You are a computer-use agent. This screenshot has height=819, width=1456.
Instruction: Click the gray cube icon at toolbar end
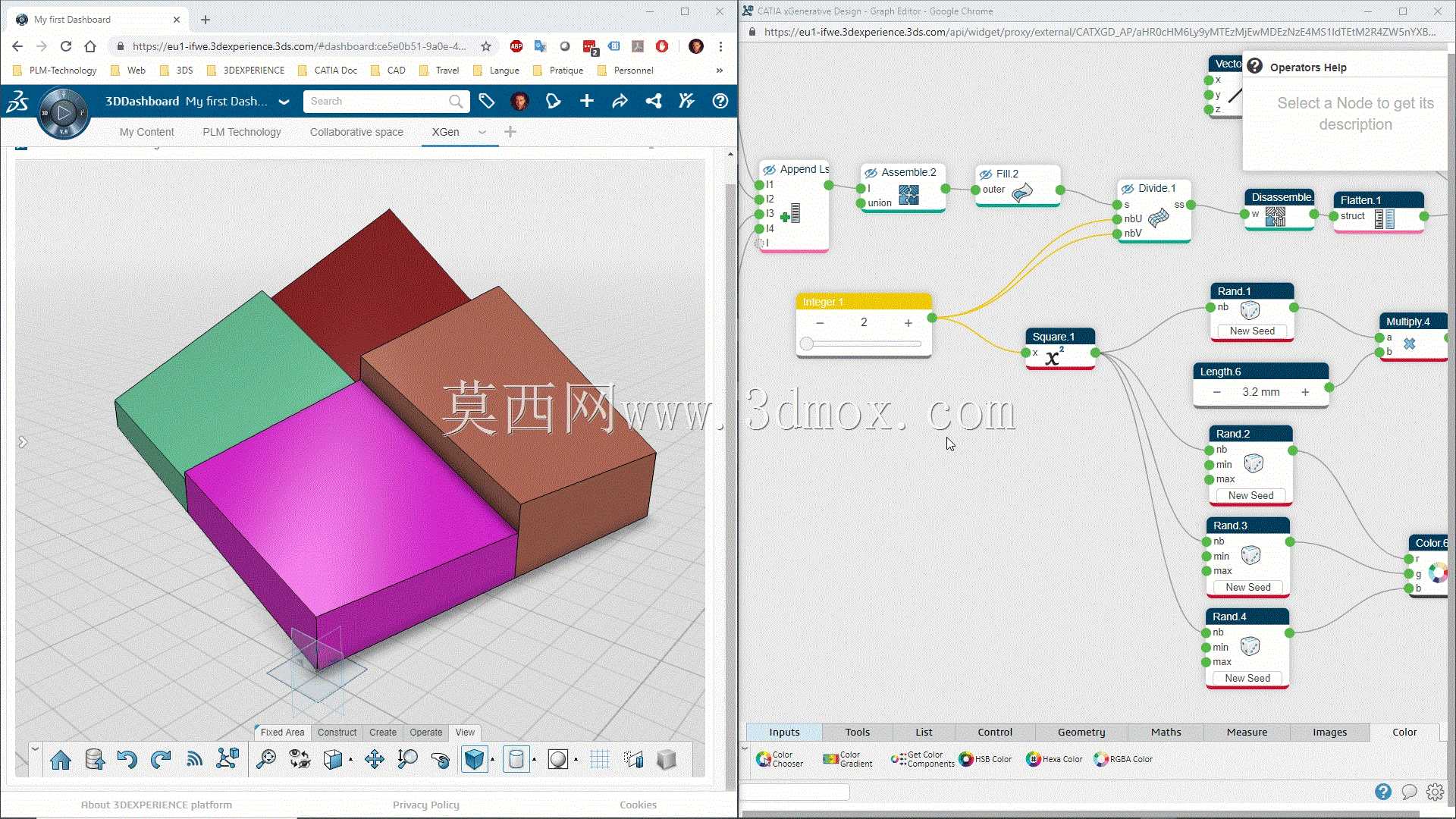[x=667, y=759]
